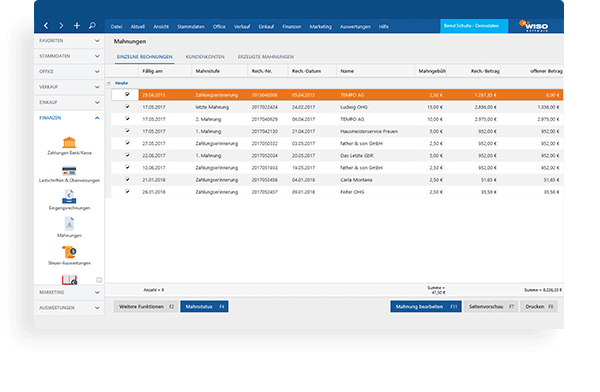This screenshot has height=392, width=600.
Task: Expand the Einkauf sidebar section
Action: [x=69, y=102]
